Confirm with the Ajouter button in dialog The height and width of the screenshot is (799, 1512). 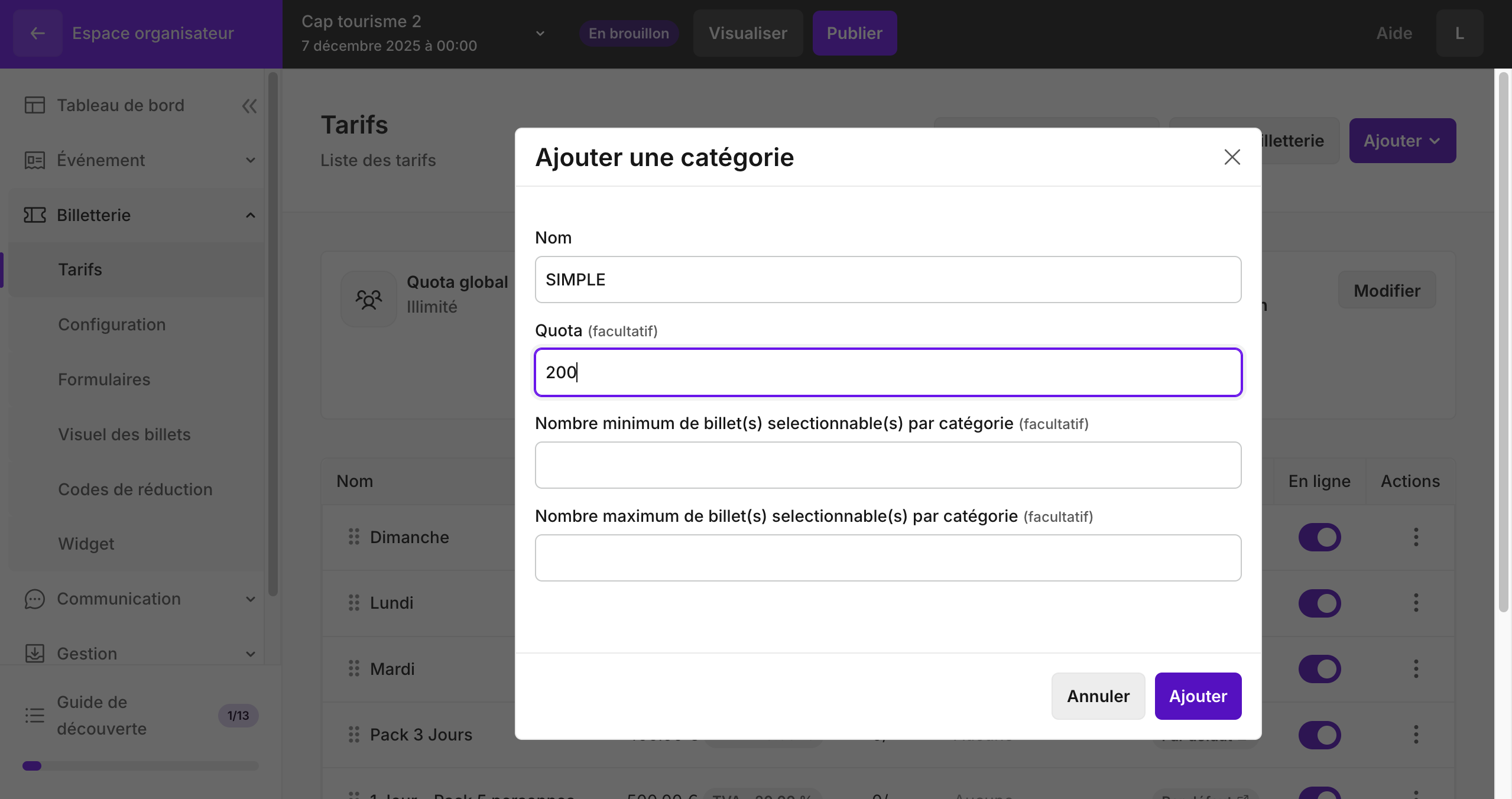pyautogui.click(x=1198, y=696)
